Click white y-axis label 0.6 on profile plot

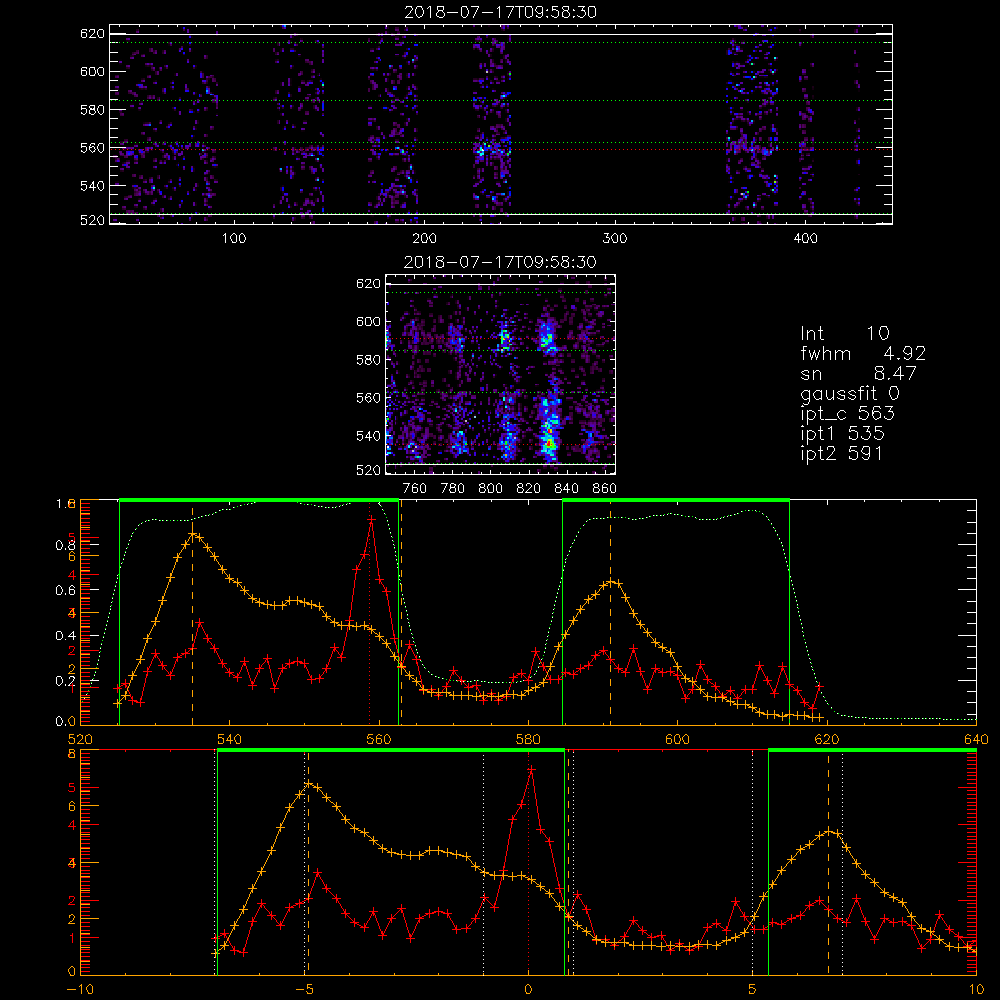click(65, 590)
